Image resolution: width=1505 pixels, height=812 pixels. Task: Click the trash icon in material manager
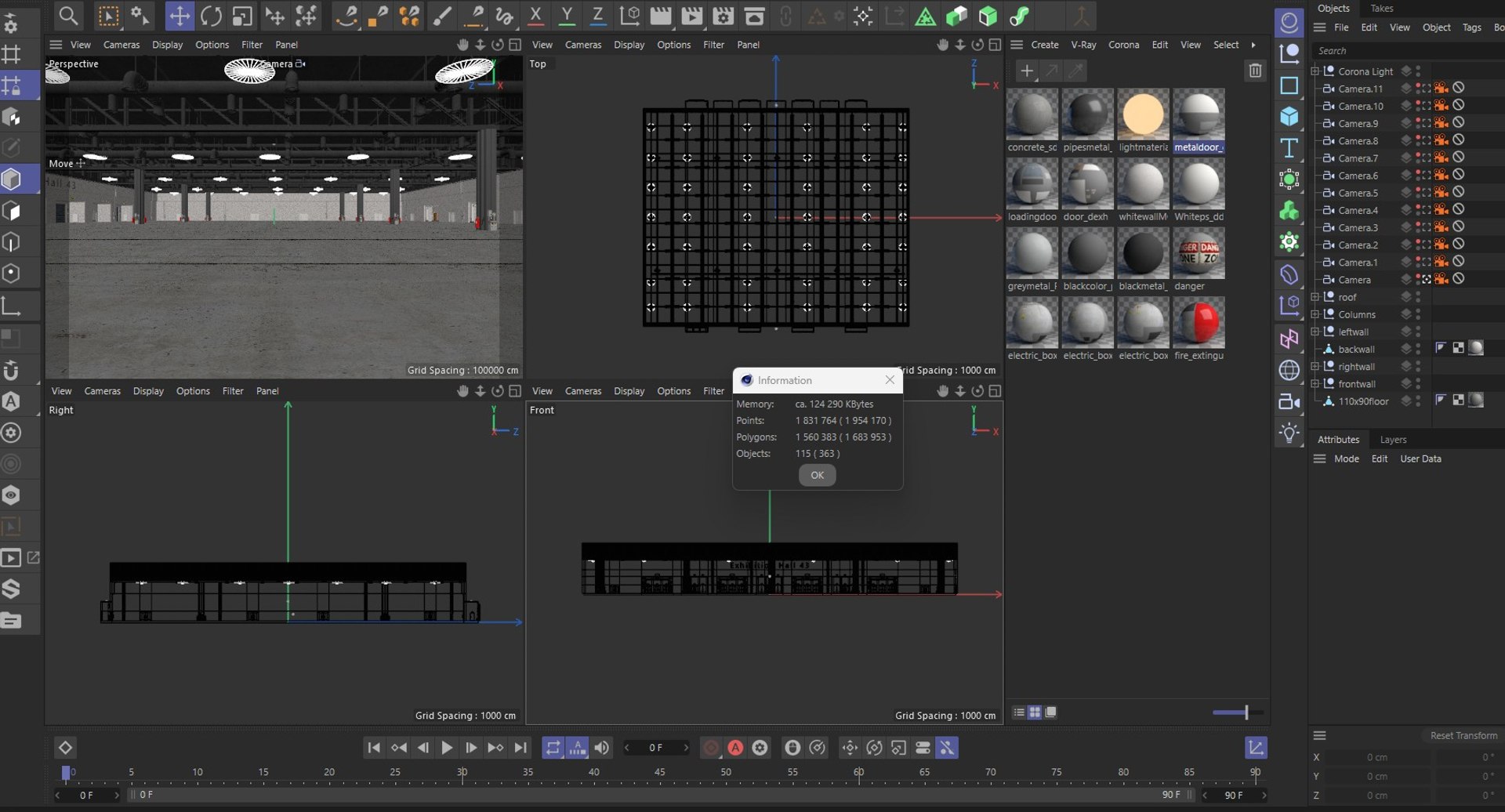tap(1255, 71)
